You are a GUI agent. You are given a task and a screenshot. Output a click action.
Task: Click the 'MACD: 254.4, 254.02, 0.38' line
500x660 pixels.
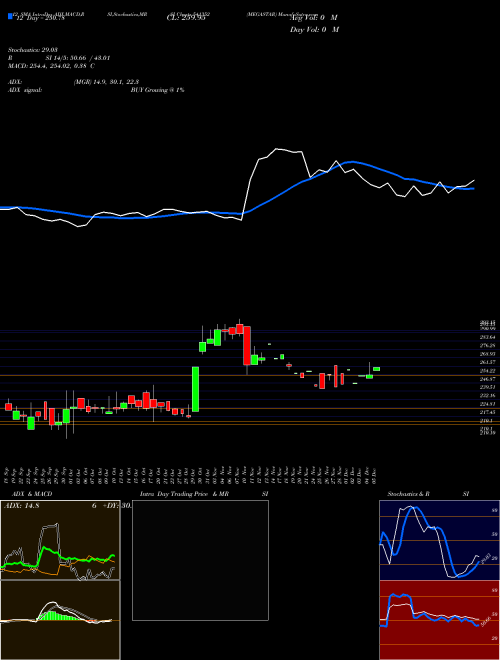pyautogui.click(x=51, y=66)
